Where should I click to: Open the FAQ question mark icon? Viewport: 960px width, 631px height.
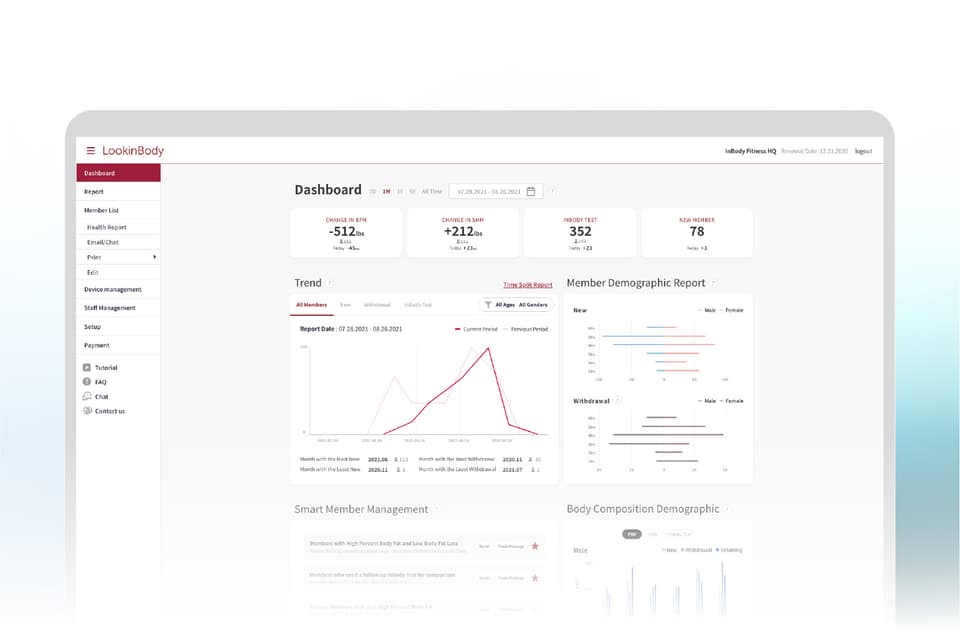(87, 382)
